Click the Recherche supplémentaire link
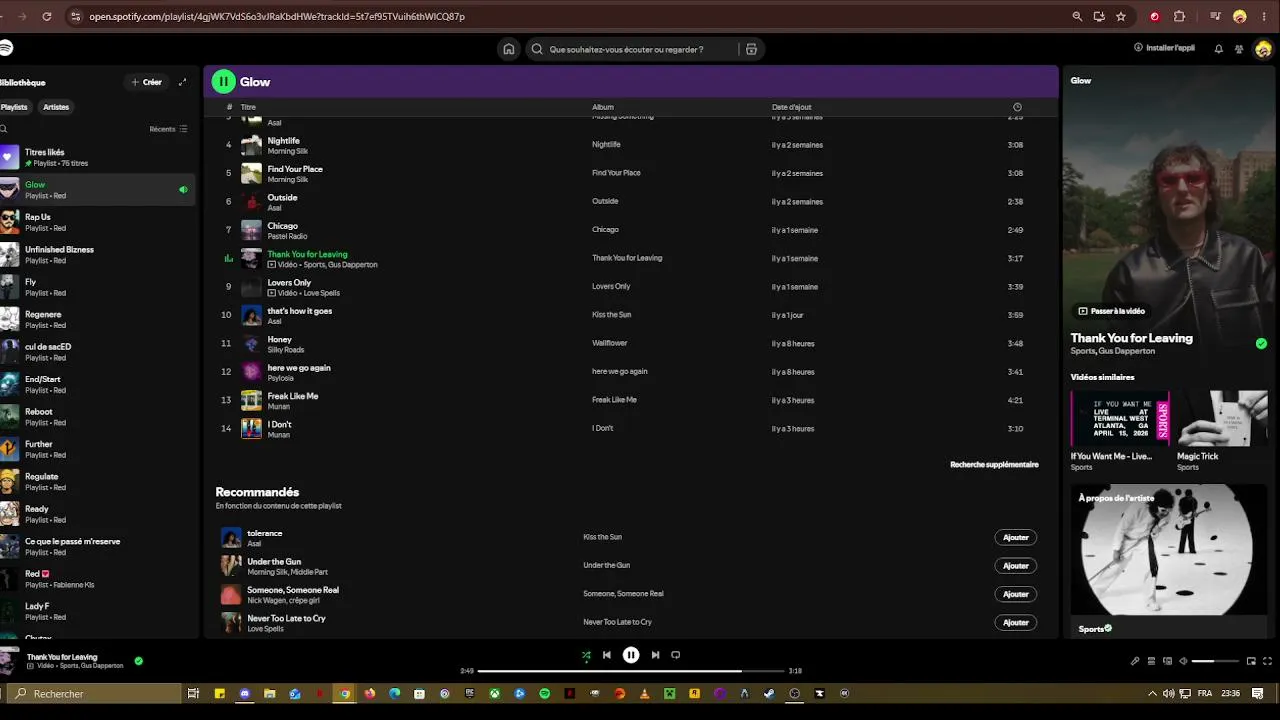 click(994, 465)
